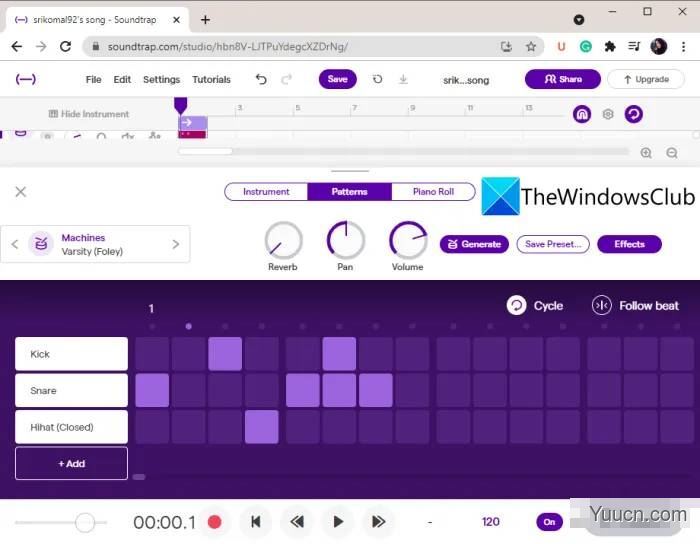
Task: Click the Machines drum instrument icon
Action: tap(41, 244)
